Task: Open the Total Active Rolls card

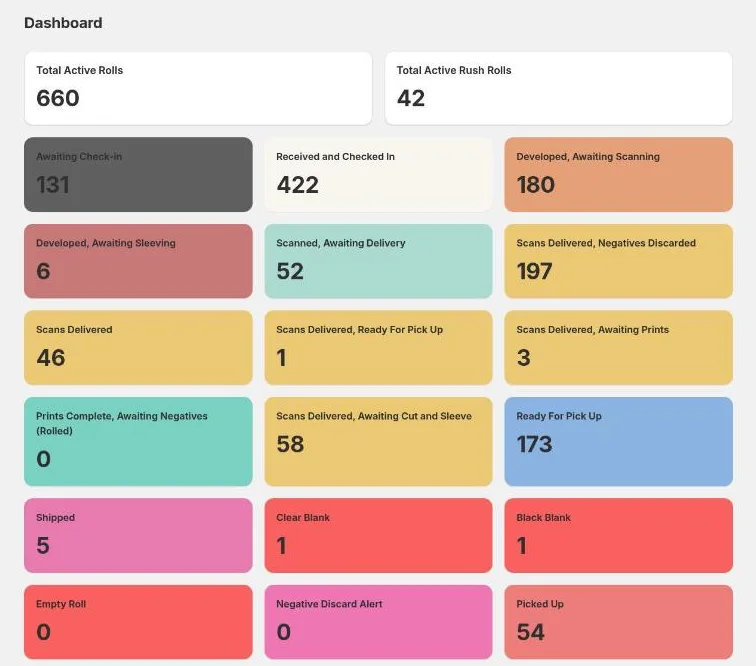Action: [x=198, y=88]
